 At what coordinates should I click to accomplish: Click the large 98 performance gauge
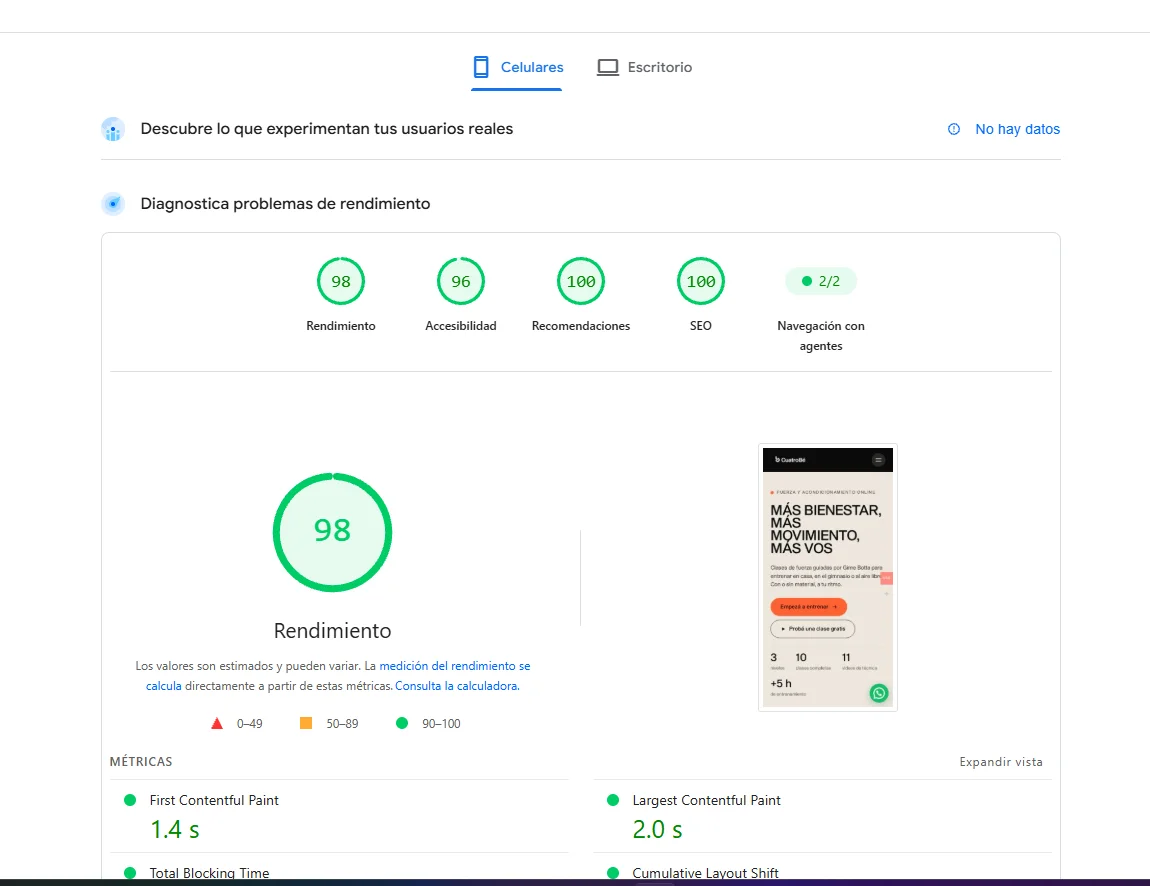332,532
